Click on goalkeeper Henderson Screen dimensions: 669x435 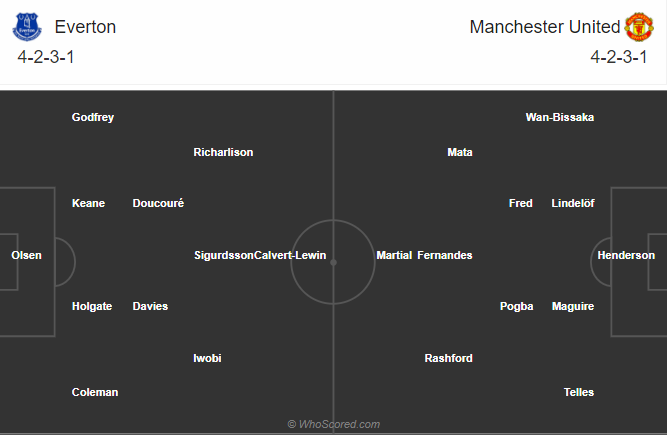(x=626, y=255)
